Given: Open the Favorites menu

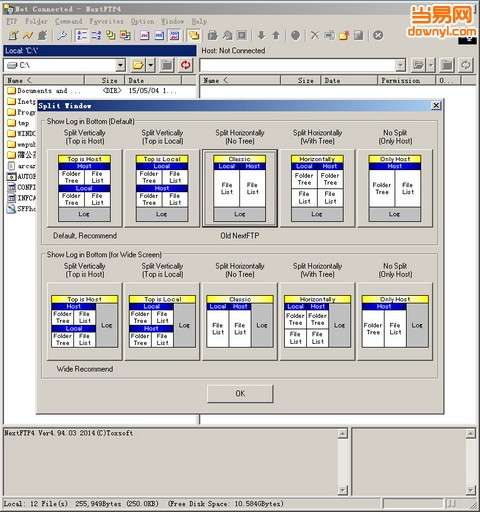Looking at the screenshot, I should [106, 21].
